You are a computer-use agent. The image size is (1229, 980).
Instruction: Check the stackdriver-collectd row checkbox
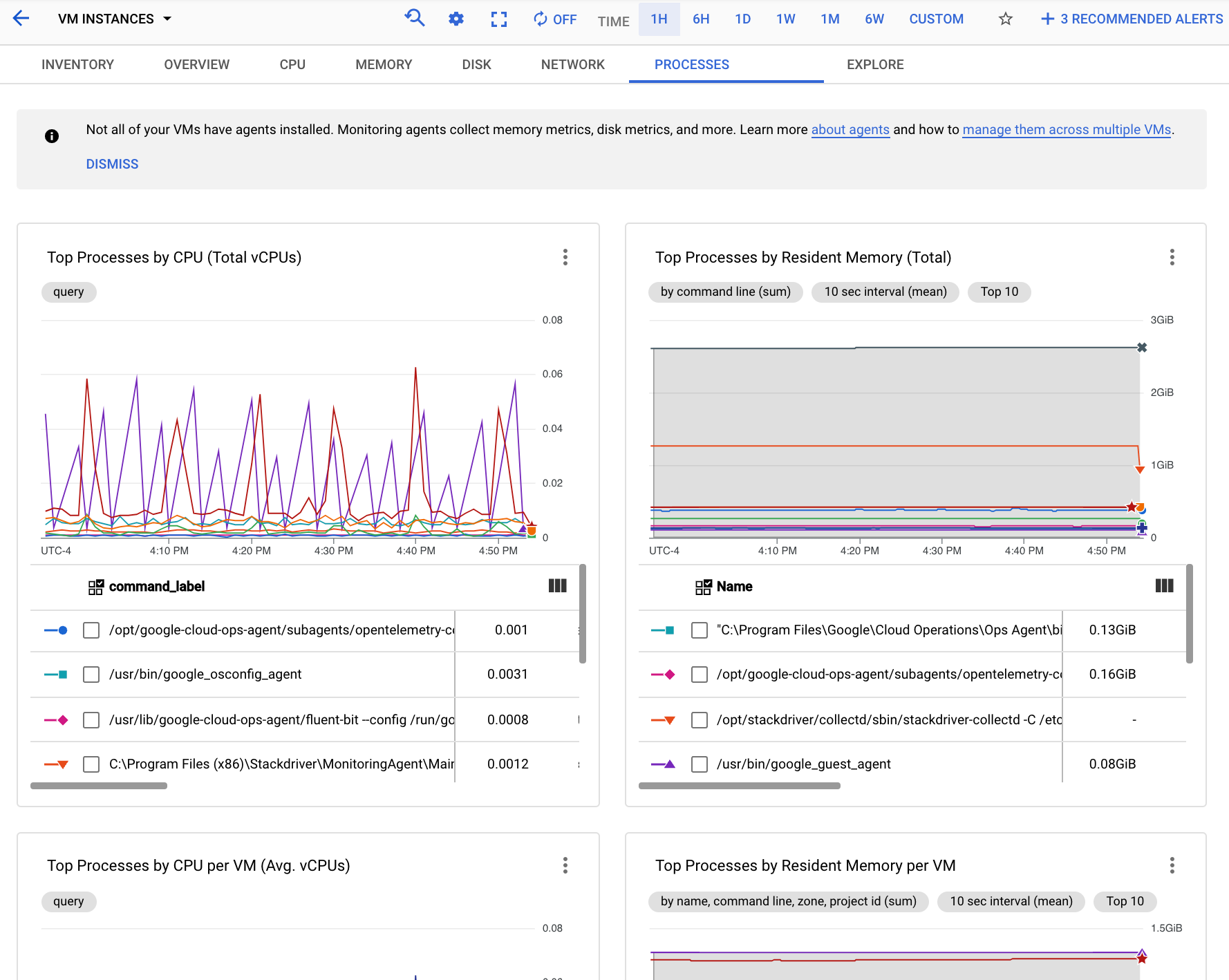point(699,719)
